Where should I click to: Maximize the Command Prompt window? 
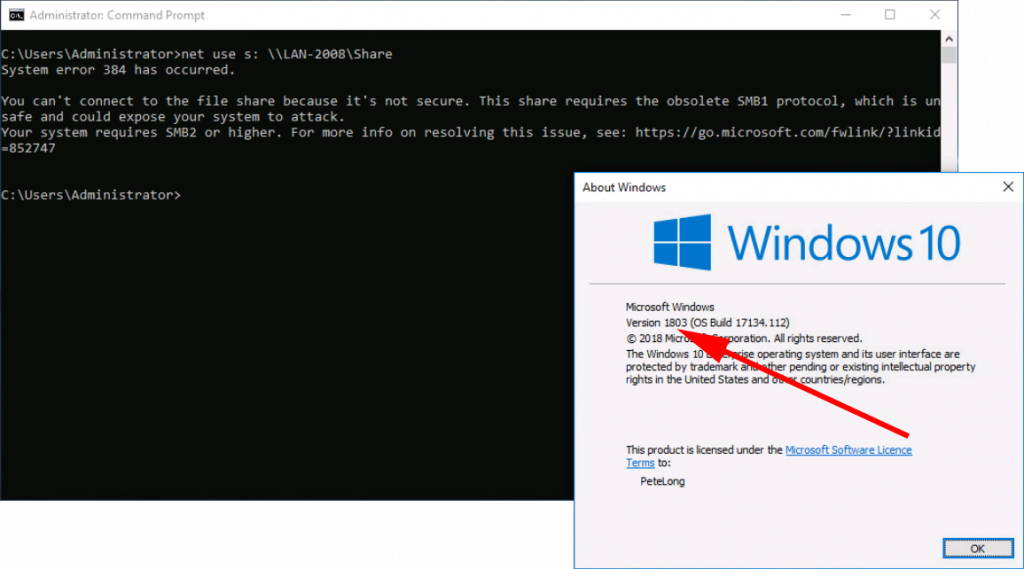(x=890, y=16)
